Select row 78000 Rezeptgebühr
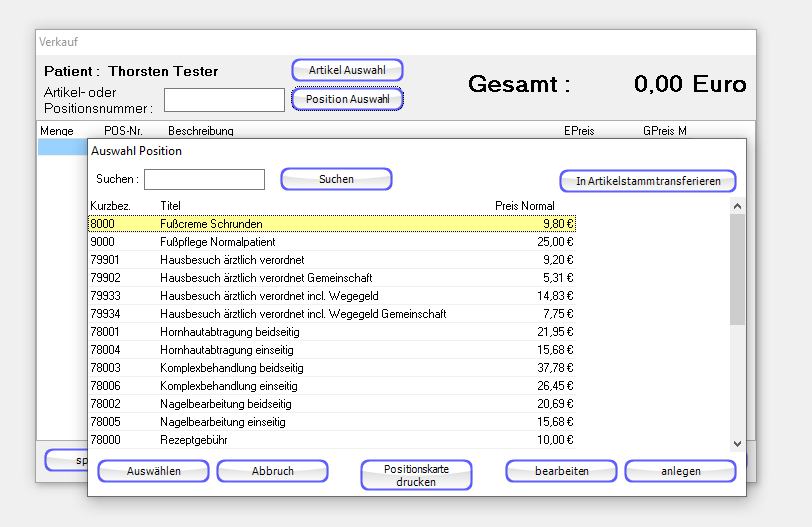812x527 pixels. click(x=332, y=440)
